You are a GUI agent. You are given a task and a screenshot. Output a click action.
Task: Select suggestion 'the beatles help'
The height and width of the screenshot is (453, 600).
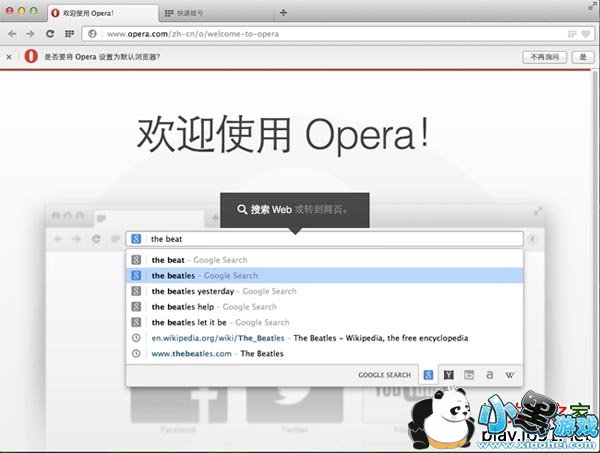(x=324, y=307)
